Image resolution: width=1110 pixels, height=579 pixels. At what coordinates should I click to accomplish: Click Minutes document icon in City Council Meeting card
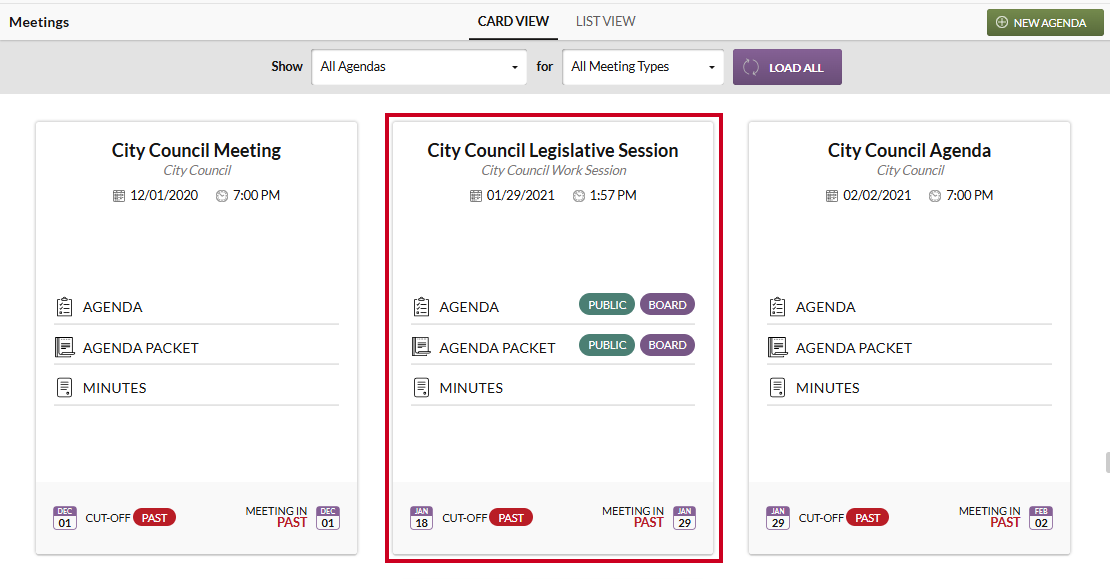coord(64,387)
